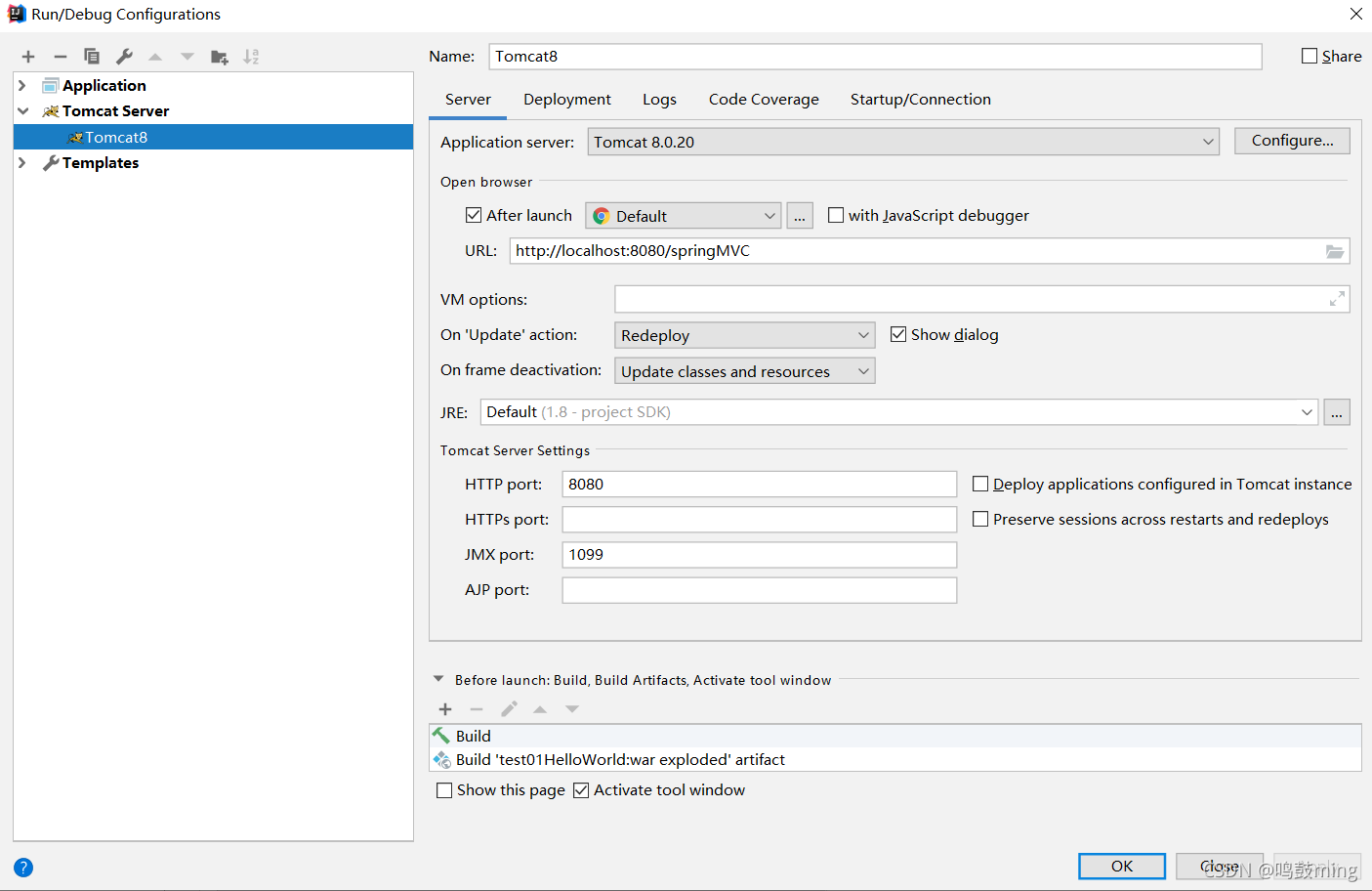Switch to the Server tab

click(468, 100)
